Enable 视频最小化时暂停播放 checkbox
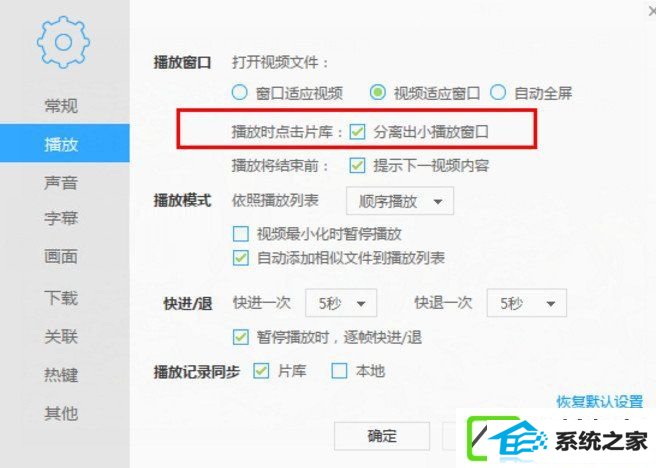 click(241, 234)
